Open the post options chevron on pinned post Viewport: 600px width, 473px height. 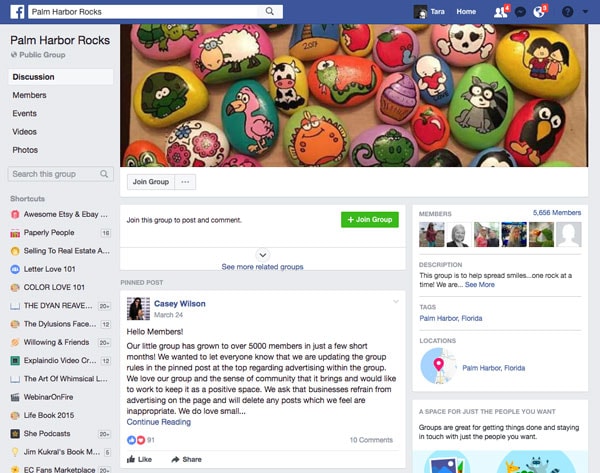tap(396, 302)
